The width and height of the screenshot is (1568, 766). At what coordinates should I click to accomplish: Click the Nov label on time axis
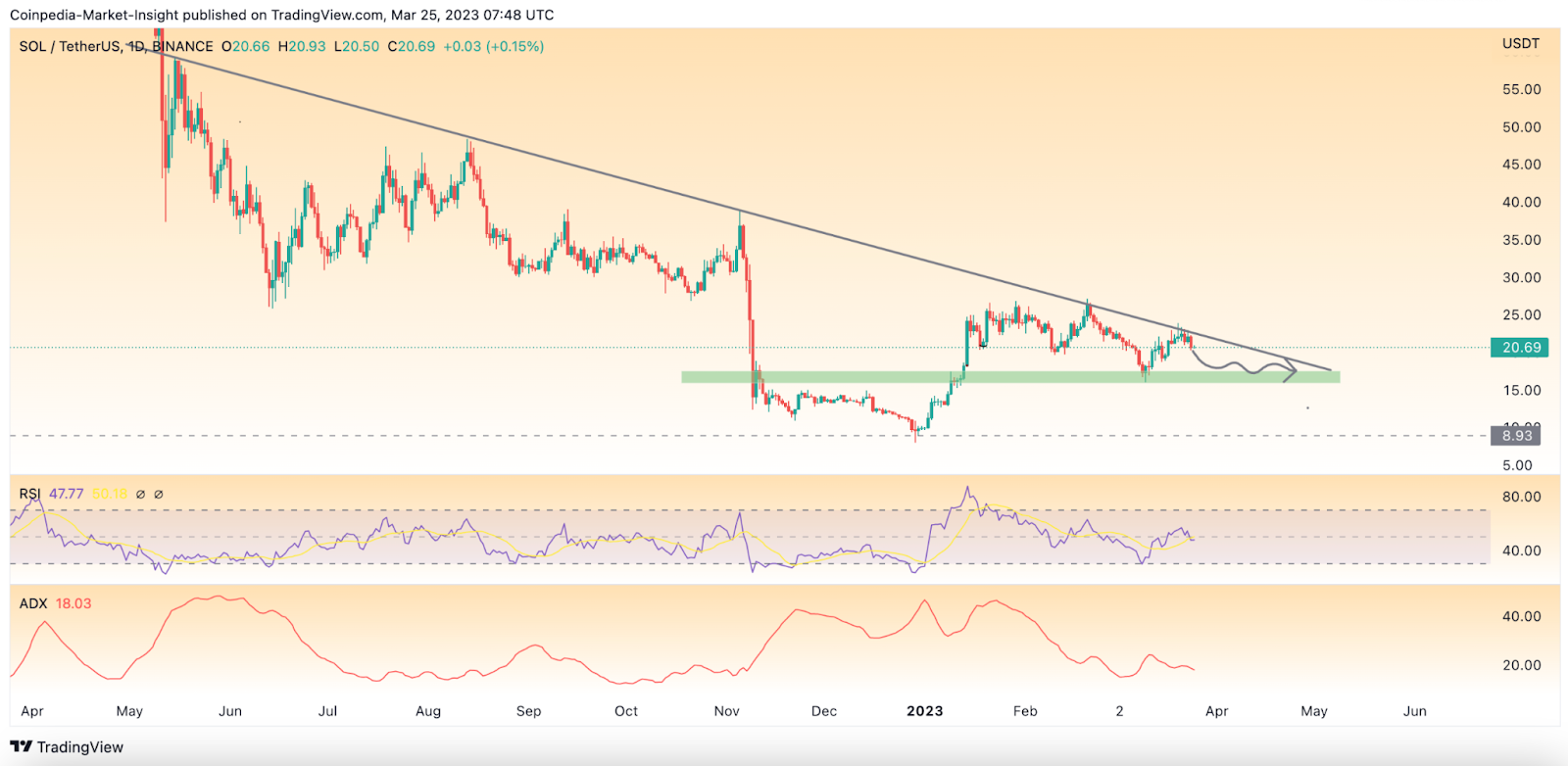(727, 711)
